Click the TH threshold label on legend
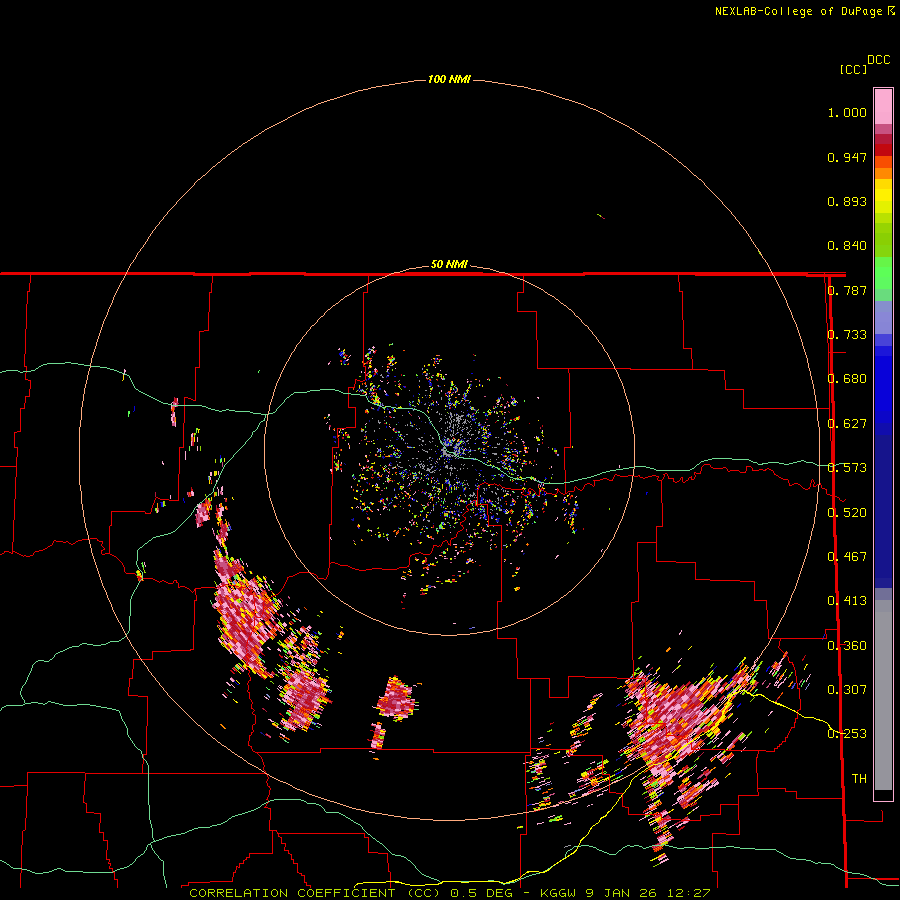 click(859, 779)
